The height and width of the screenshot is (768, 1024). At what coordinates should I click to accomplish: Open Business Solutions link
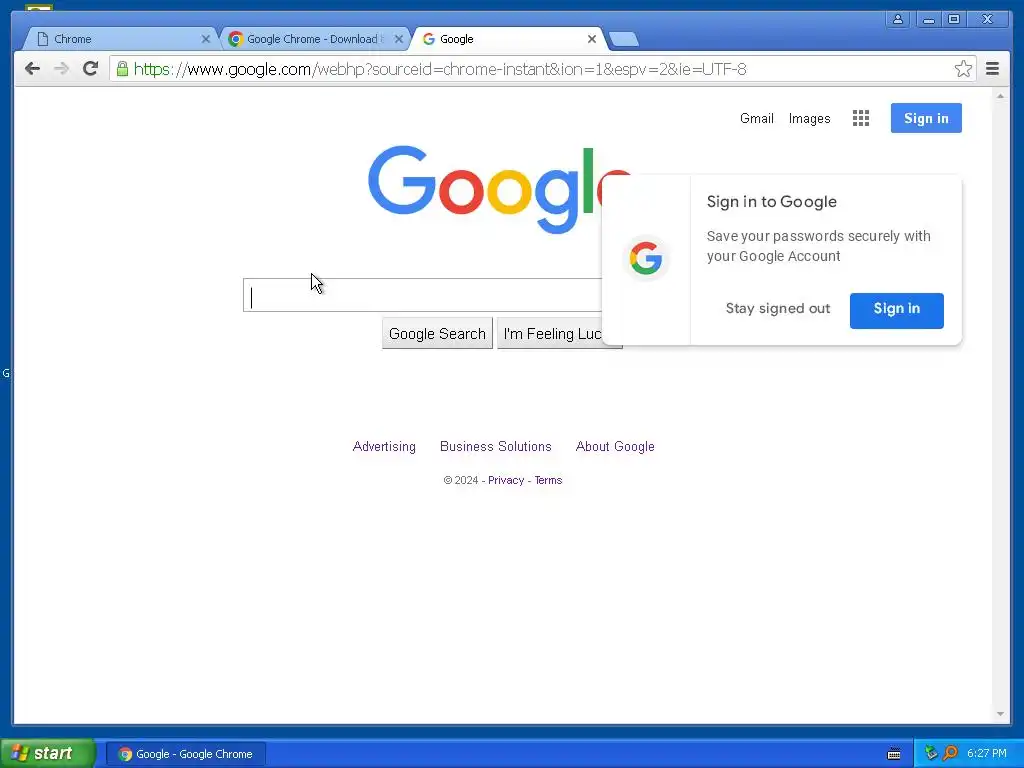click(x=496, y=447)
